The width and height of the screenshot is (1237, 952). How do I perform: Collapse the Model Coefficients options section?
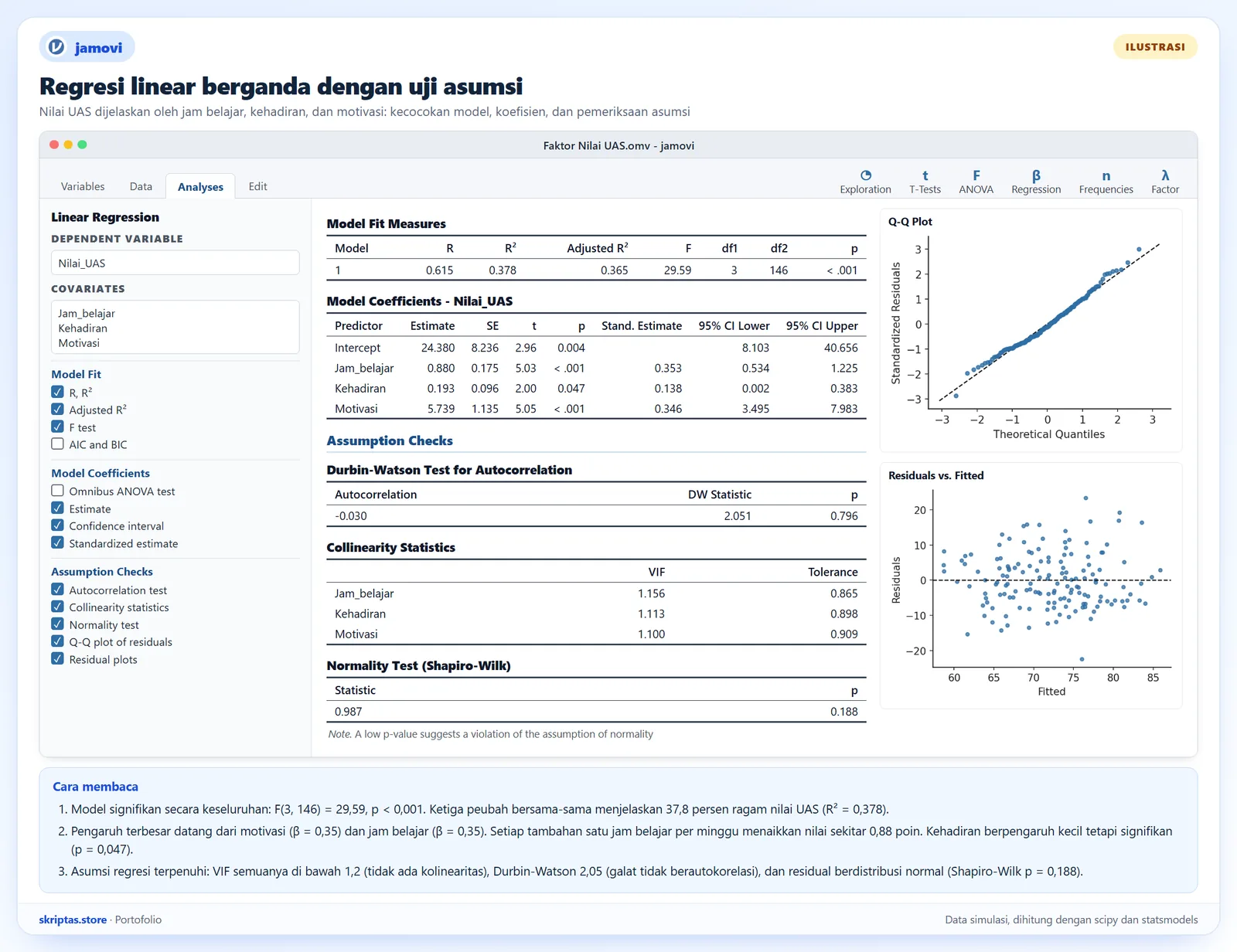[x=101, y=473]
